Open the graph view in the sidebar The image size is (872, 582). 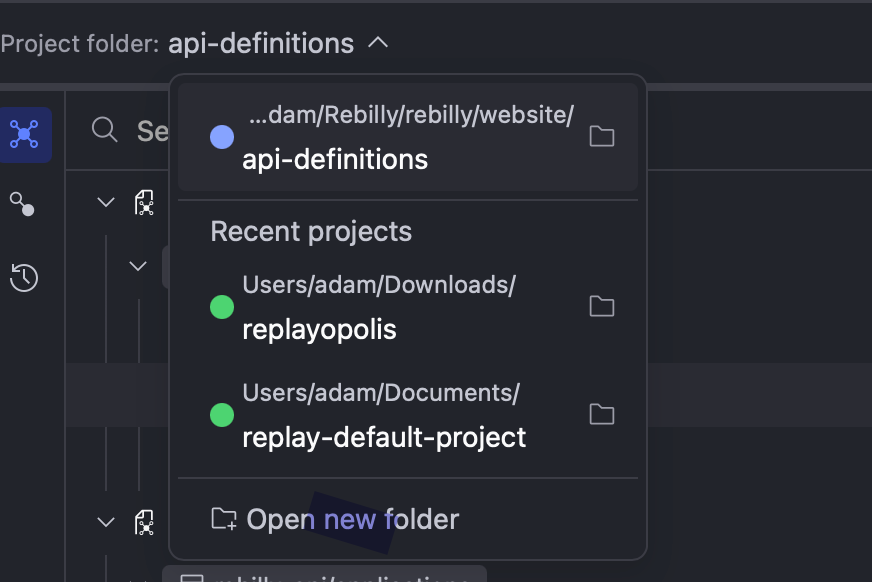pyautogui.click(x=24, y=134)
